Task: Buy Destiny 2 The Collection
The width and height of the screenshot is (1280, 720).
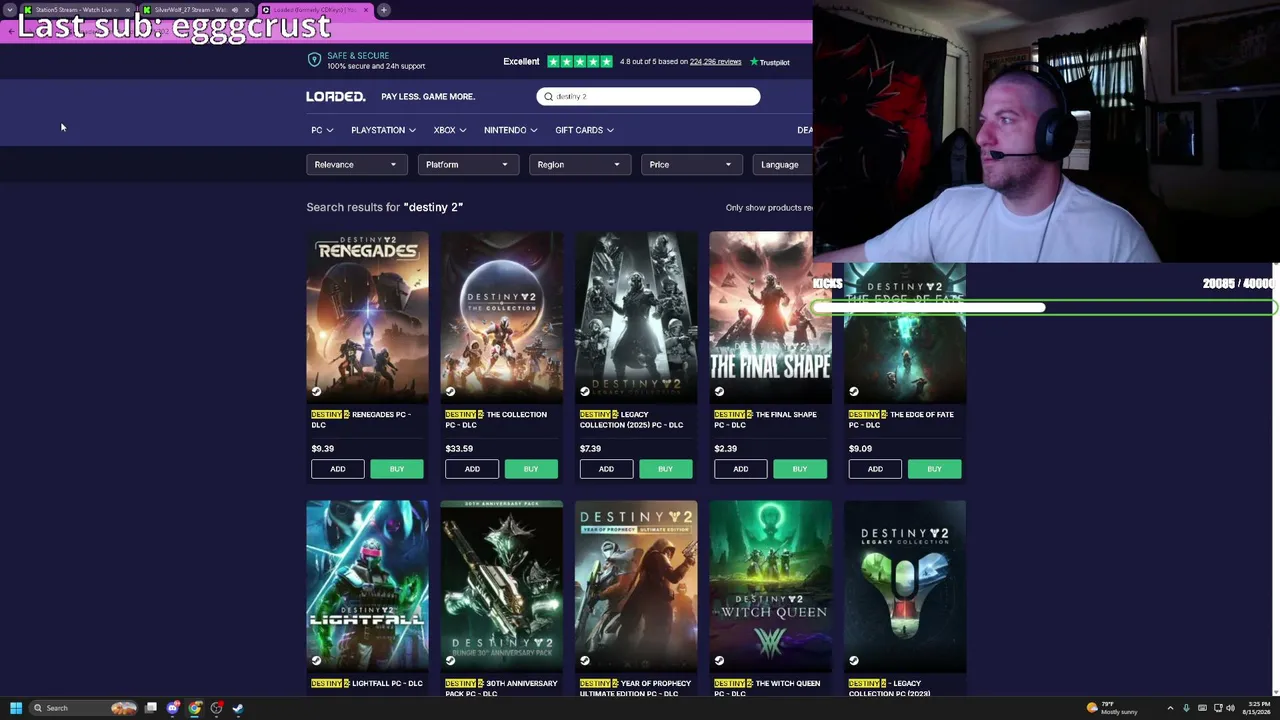Action: click(x=531, y=469)
